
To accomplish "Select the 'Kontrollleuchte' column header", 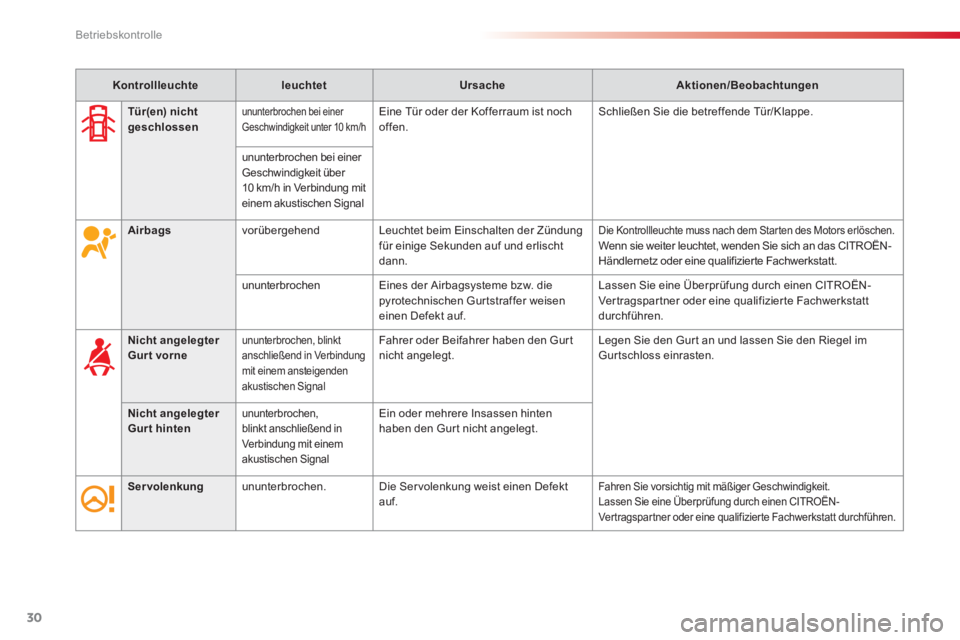I will 156,85.
